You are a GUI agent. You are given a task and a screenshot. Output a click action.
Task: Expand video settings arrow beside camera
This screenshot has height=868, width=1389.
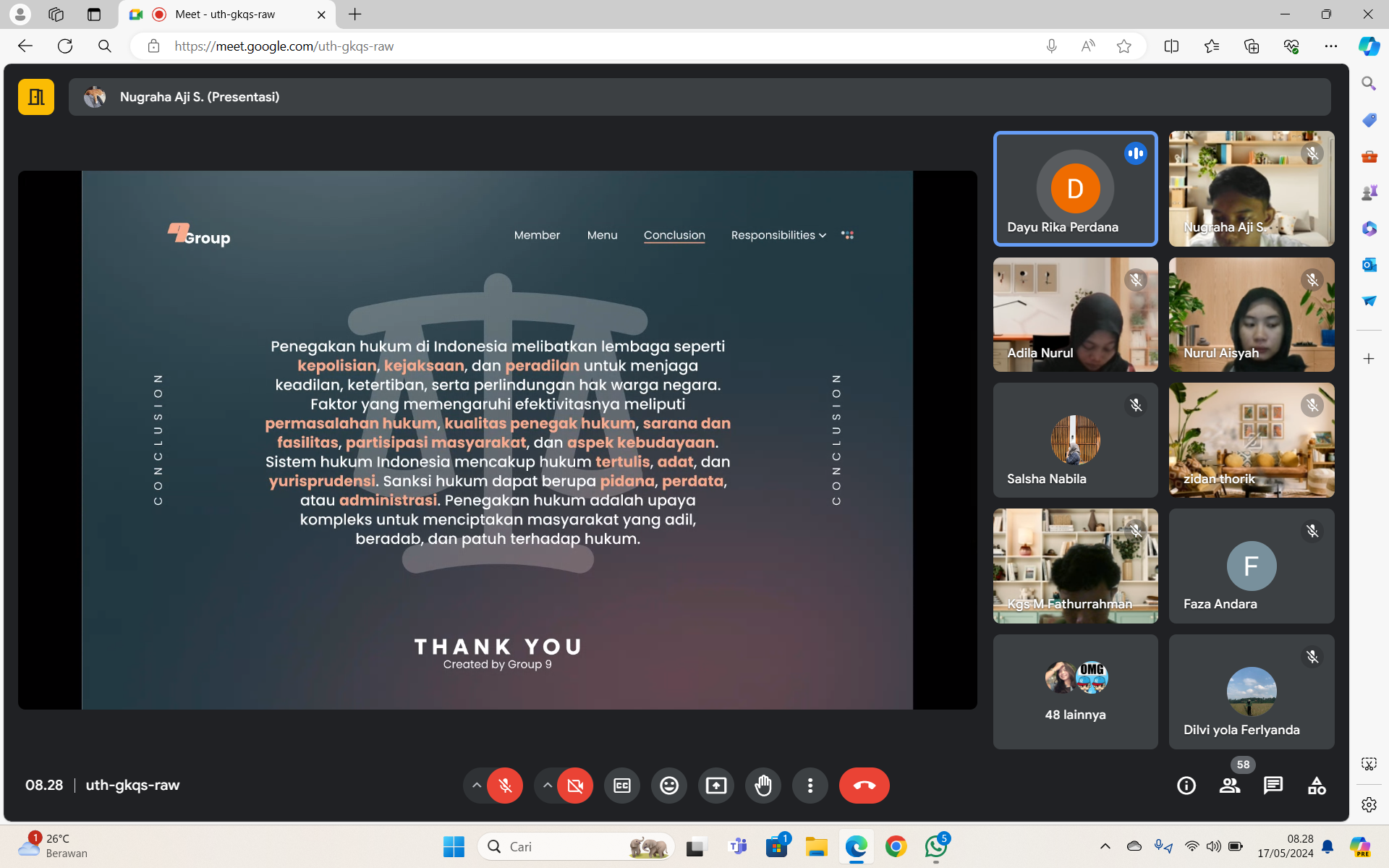(x=547, y=785)
